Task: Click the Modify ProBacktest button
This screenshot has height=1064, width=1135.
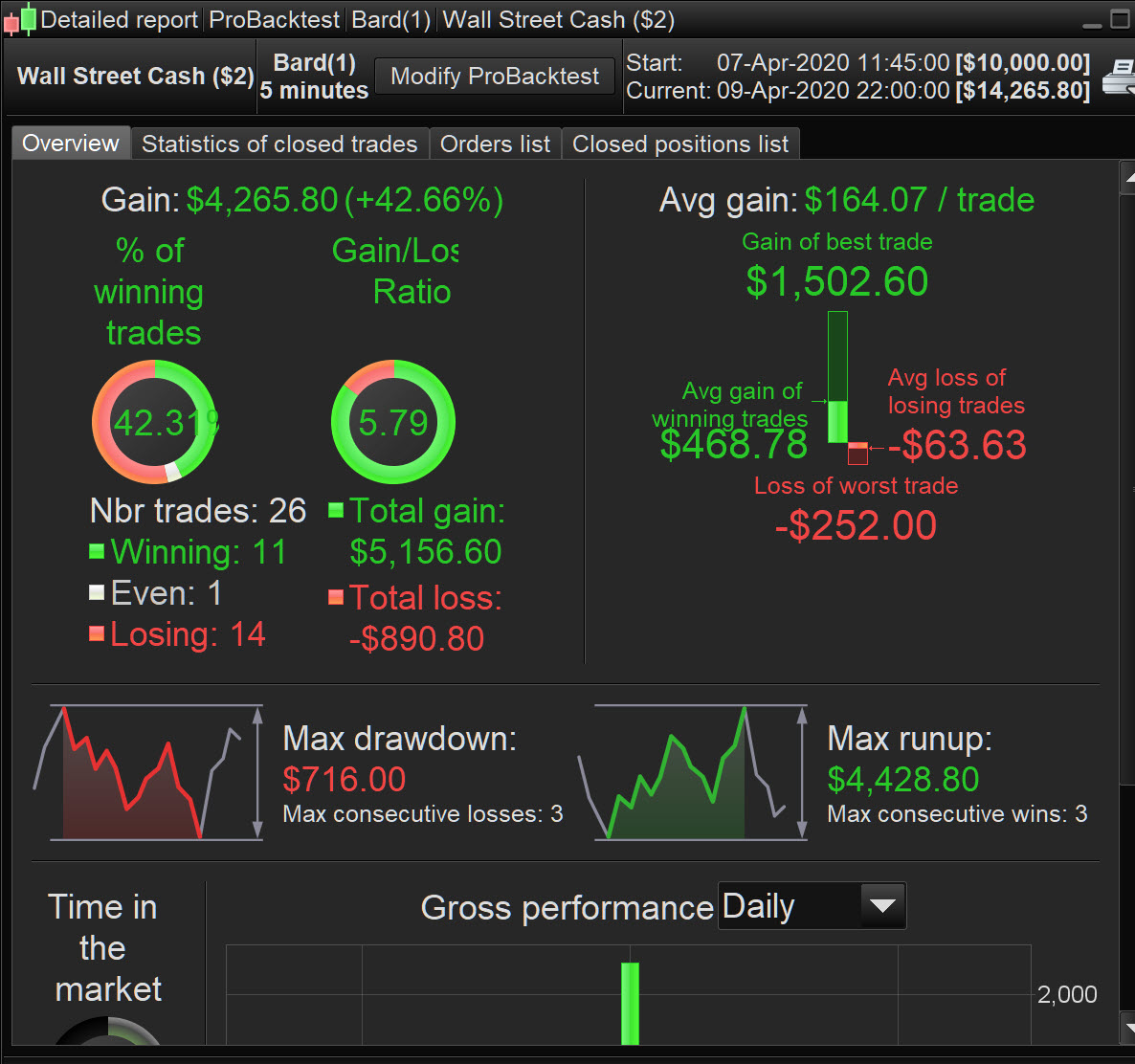Action: coord(495,77)
